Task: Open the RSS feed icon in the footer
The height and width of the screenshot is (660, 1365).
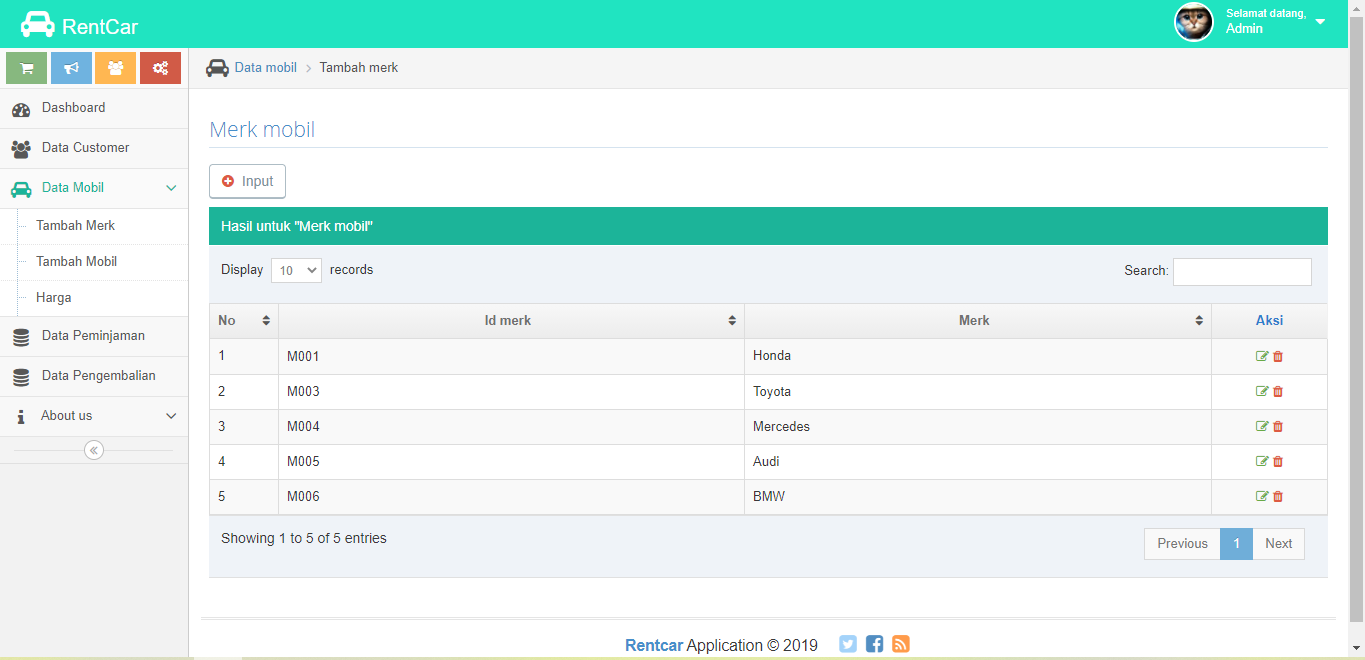Action: (900, 644)
